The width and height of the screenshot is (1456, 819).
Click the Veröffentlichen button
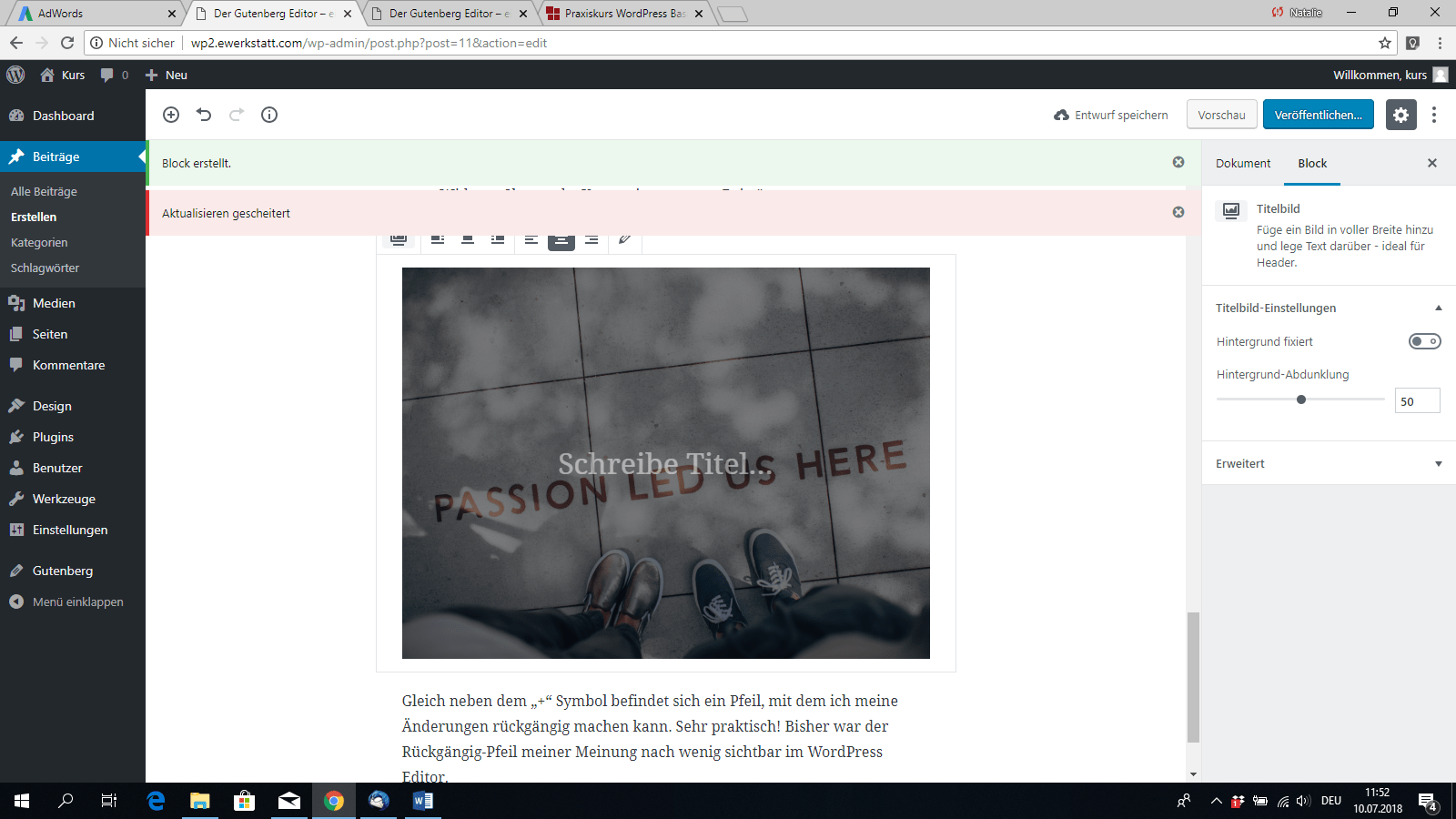click(x=1318, y=115)
